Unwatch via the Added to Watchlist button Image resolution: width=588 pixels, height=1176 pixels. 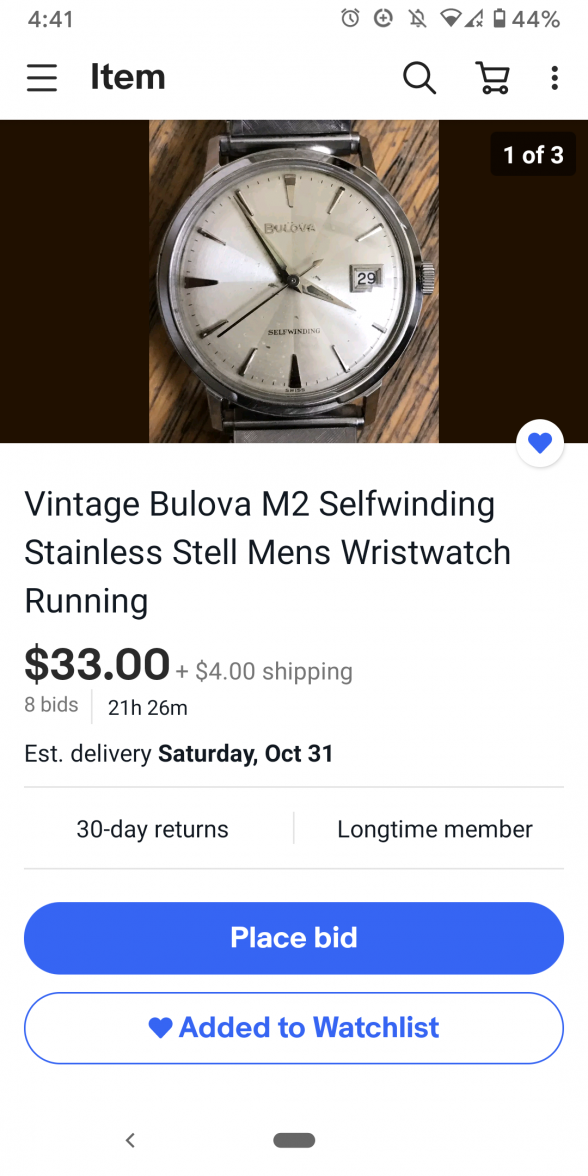(x=294, y=1027)
